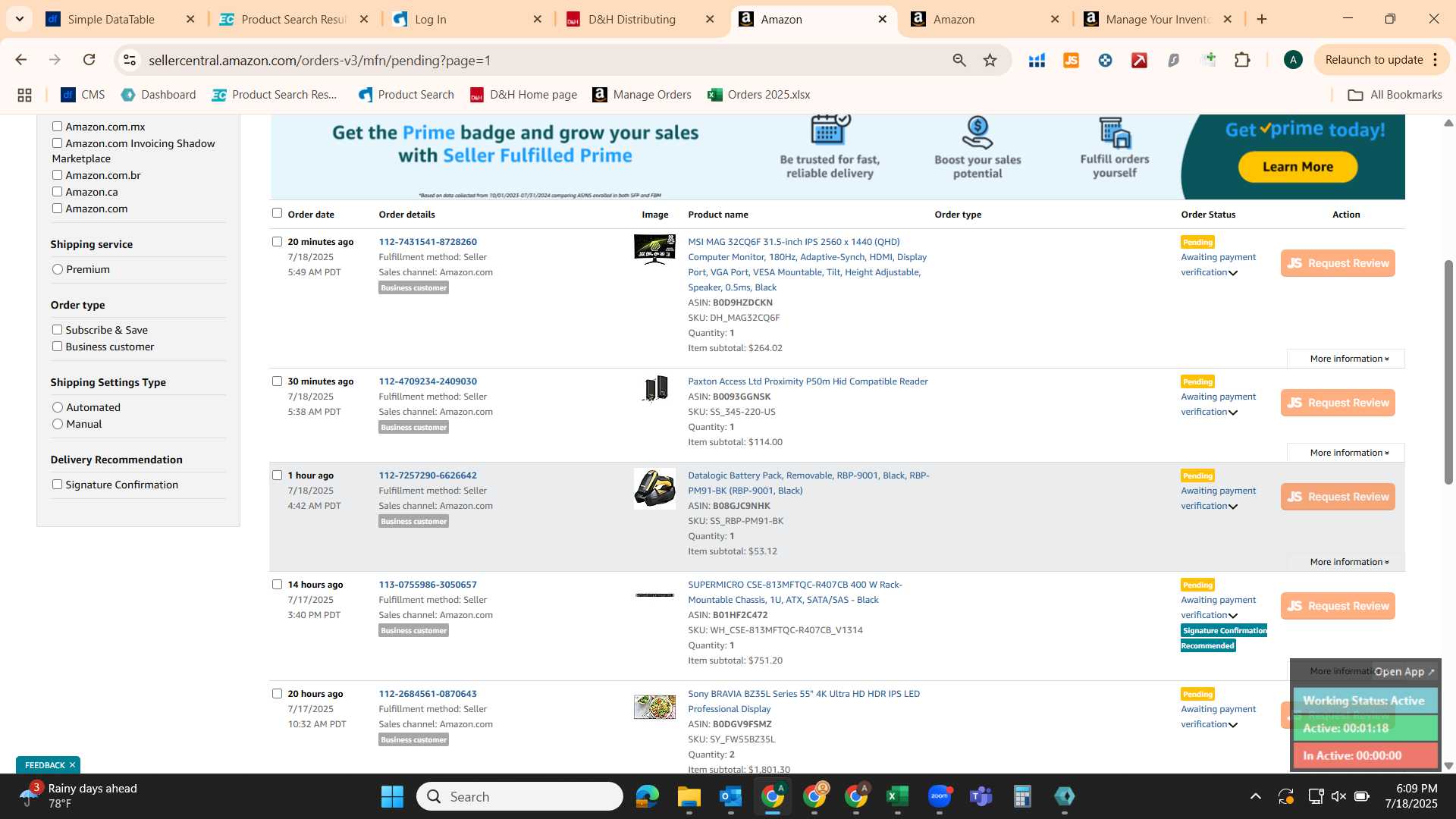Open File Explorer from the taskbar
Image resolution: width=1456 pixels, height=819 pixels.
click(689, 796)
